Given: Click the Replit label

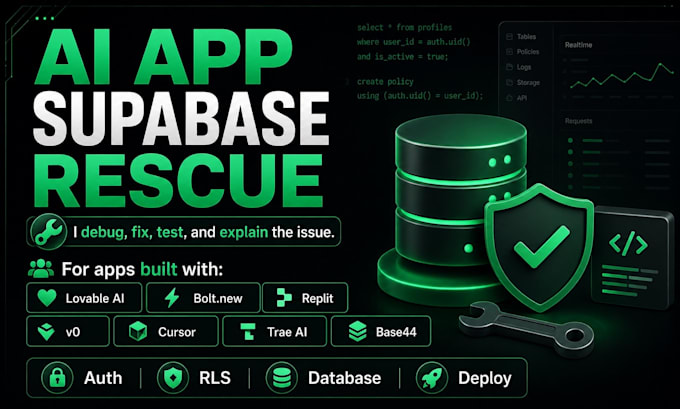Looking at the screenshot, I should pos(317,298).
